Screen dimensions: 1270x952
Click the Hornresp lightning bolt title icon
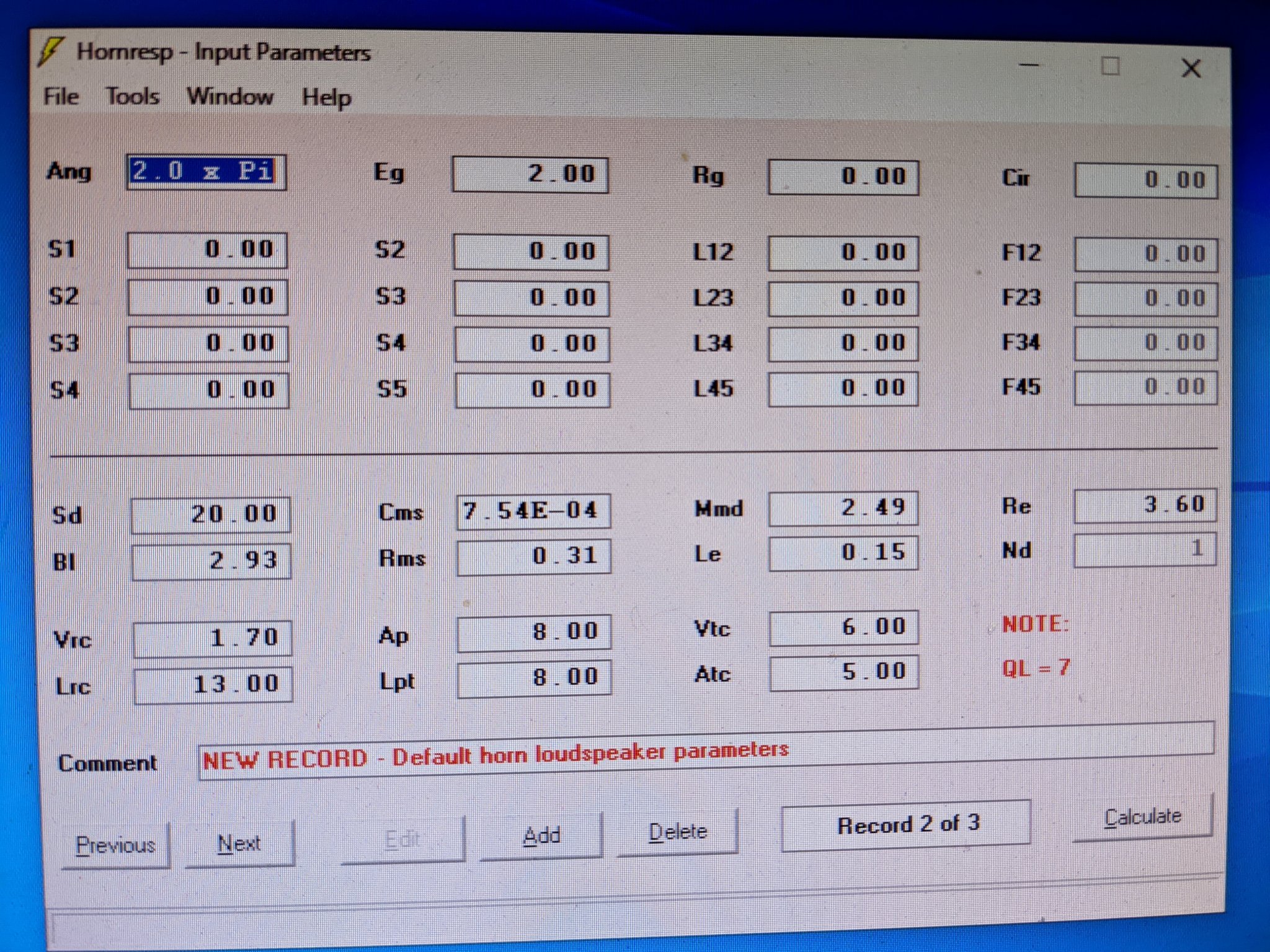(51, 51)
